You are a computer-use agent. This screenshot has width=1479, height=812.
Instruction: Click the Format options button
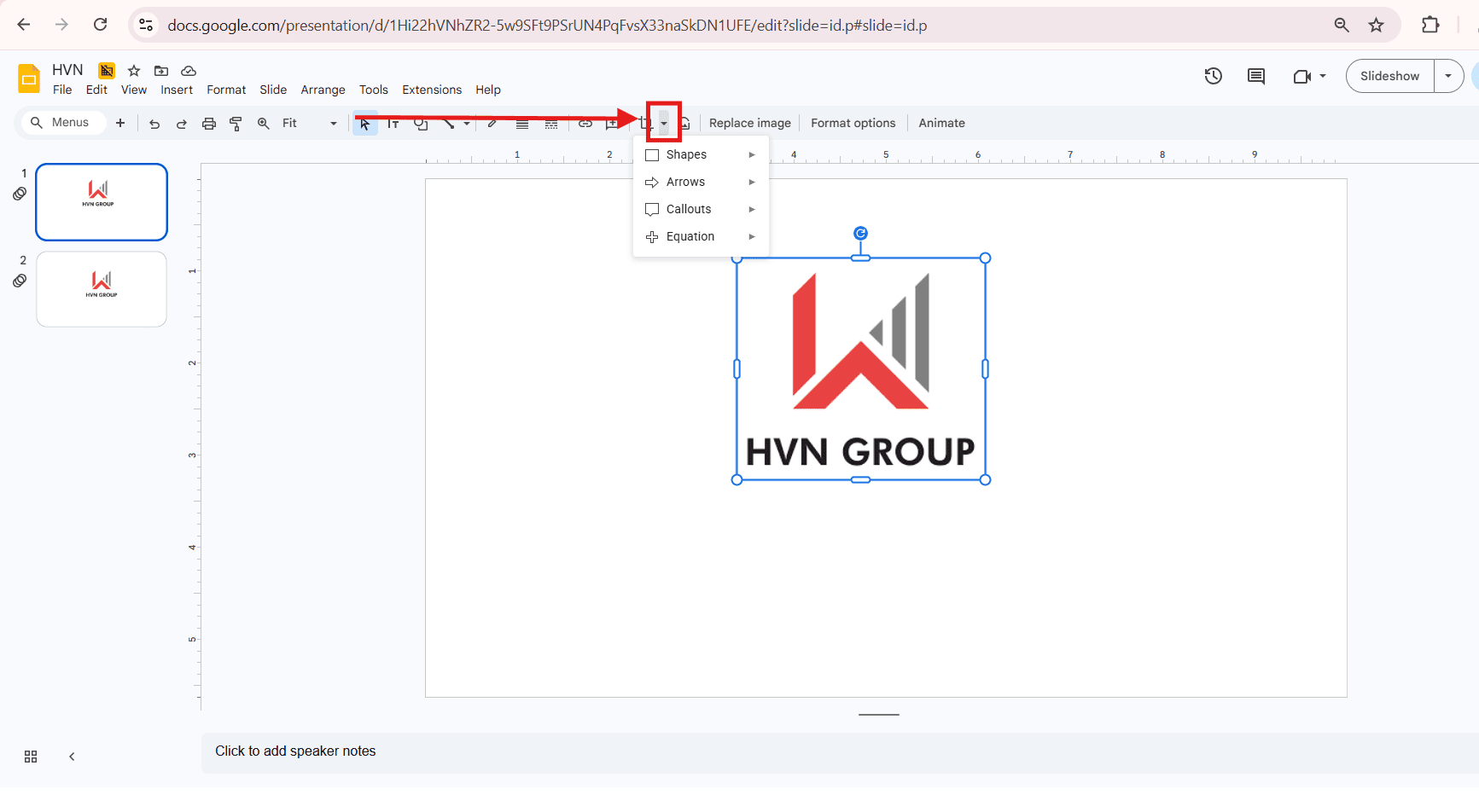853,123
